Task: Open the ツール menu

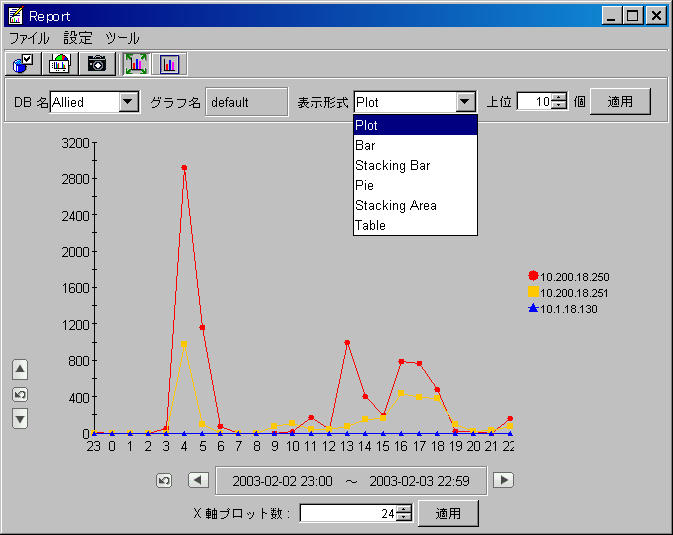Action: coord(122,38)
